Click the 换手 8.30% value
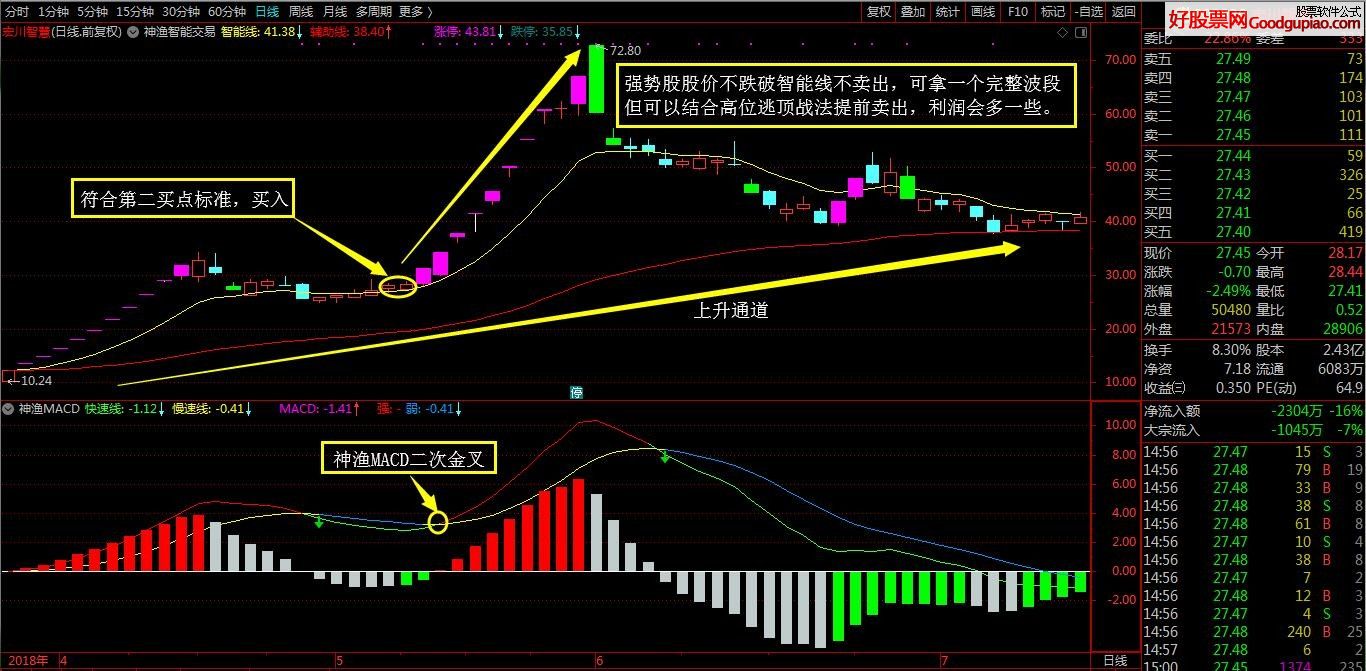Viewport: 1366px width, 671px height. pos(1229,350)
